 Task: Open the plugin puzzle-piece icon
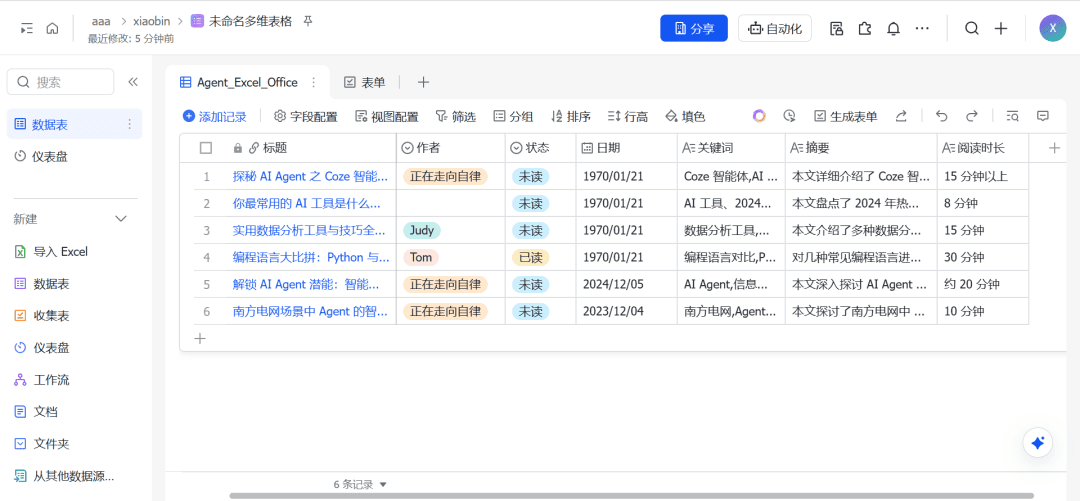pos(864,28)
